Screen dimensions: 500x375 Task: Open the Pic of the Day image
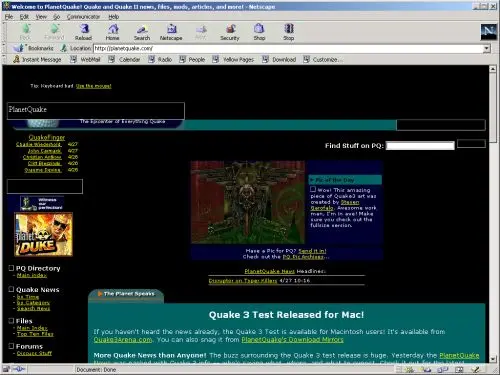coord(248,202)
